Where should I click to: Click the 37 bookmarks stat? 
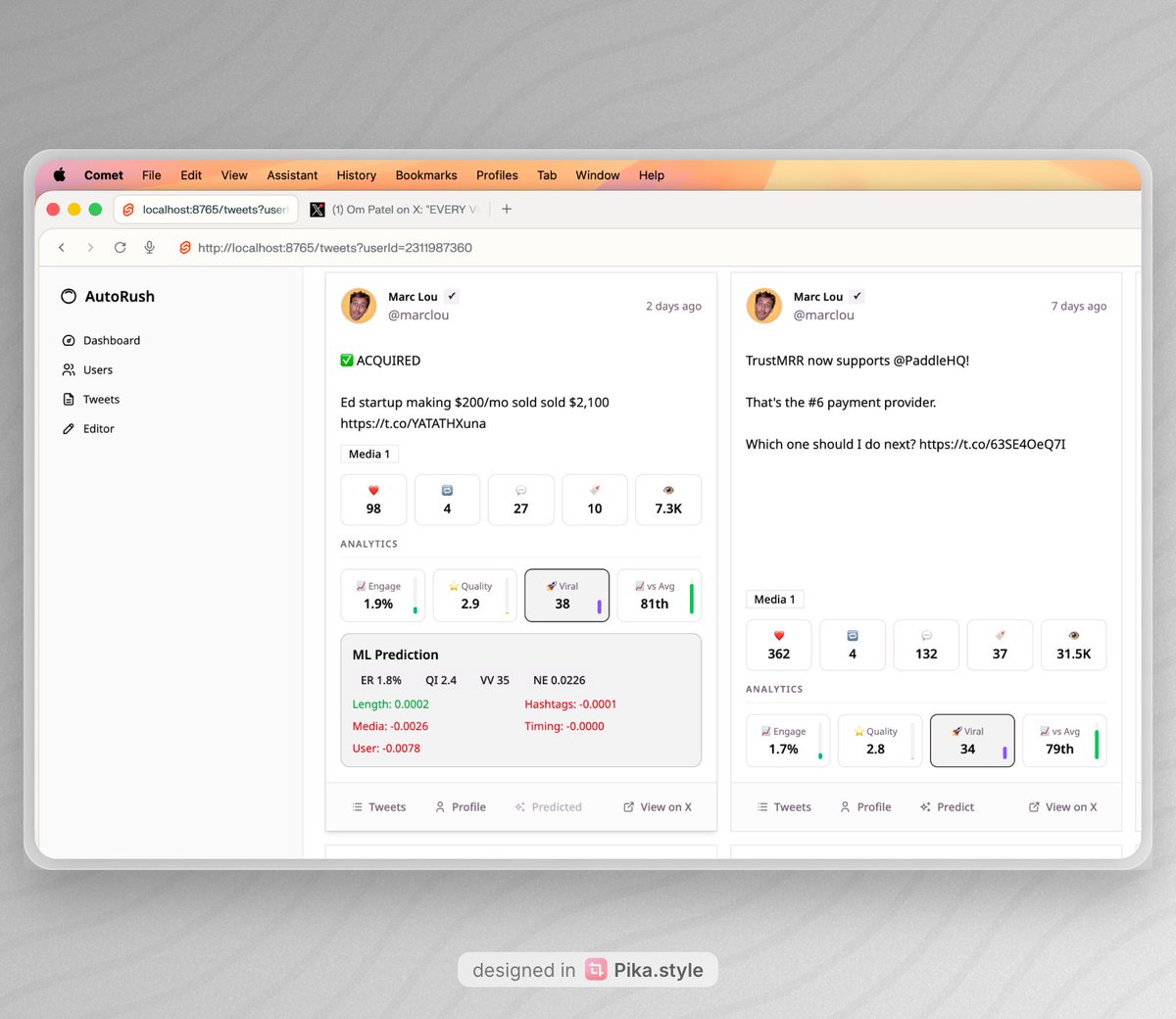1000,645
